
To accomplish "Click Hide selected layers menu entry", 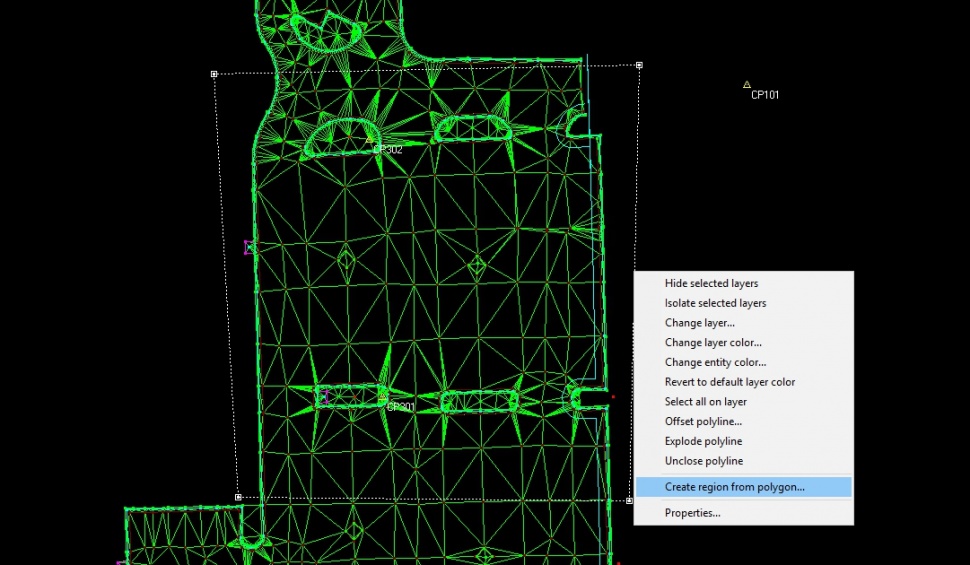I will coord(711,284).
